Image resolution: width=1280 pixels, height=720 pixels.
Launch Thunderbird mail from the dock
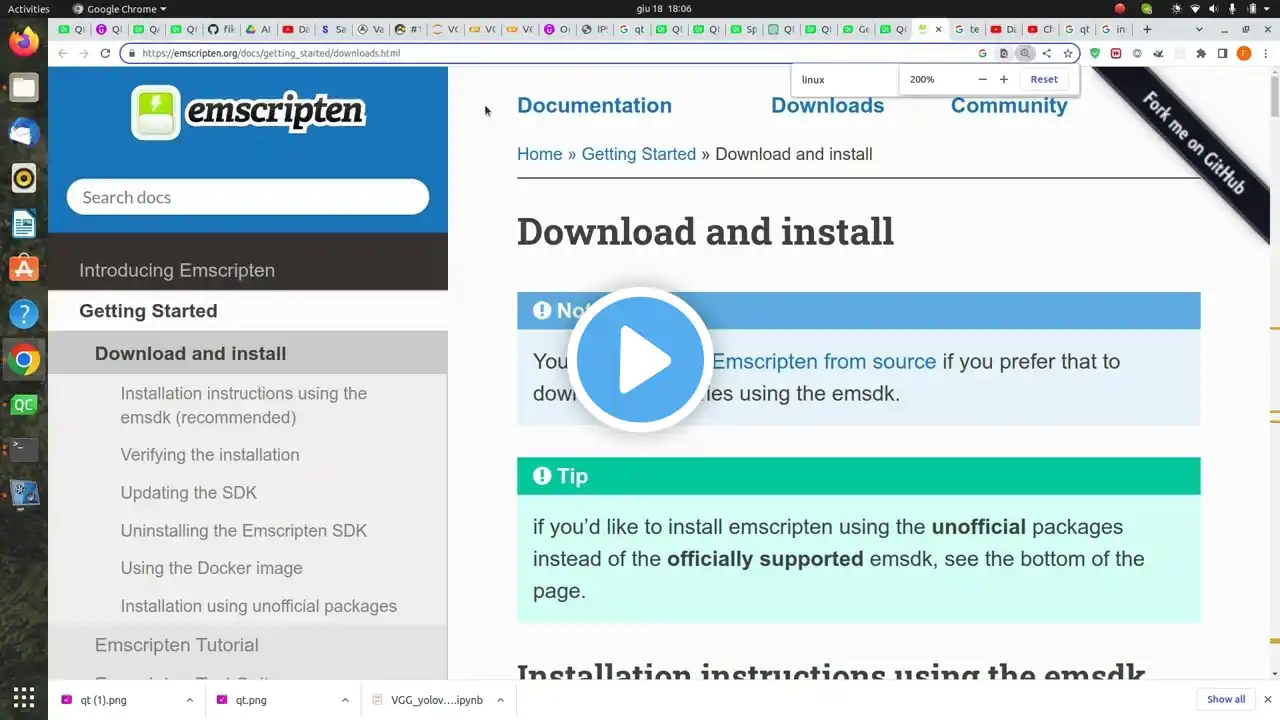(24, 133)
